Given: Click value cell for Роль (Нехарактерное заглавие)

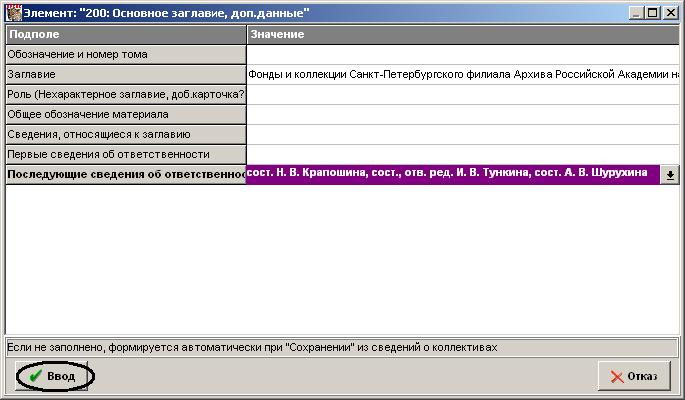Looking at the screenshot, I should tap(463, 95).
